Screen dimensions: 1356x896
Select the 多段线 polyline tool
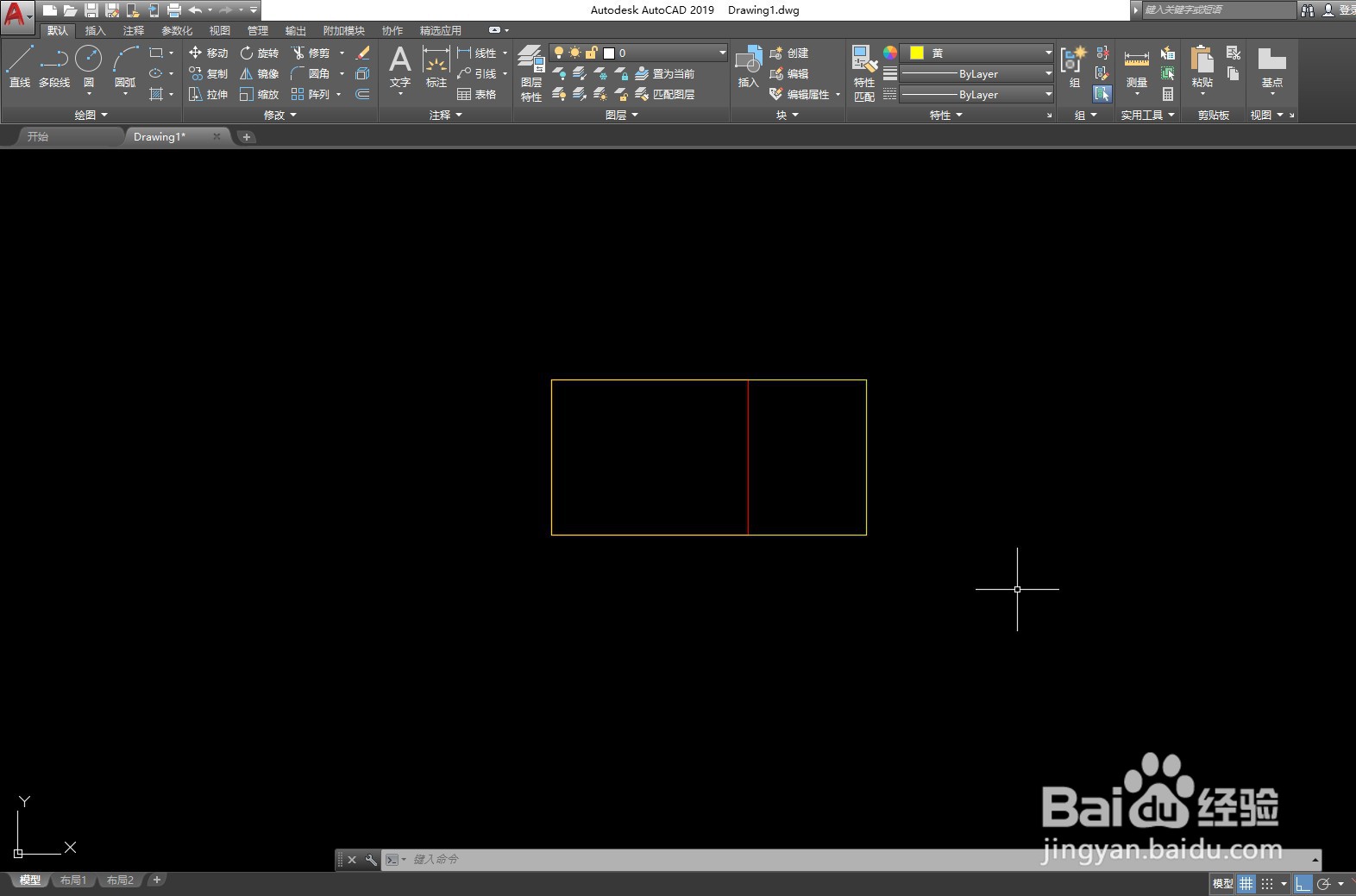(54, 67)
